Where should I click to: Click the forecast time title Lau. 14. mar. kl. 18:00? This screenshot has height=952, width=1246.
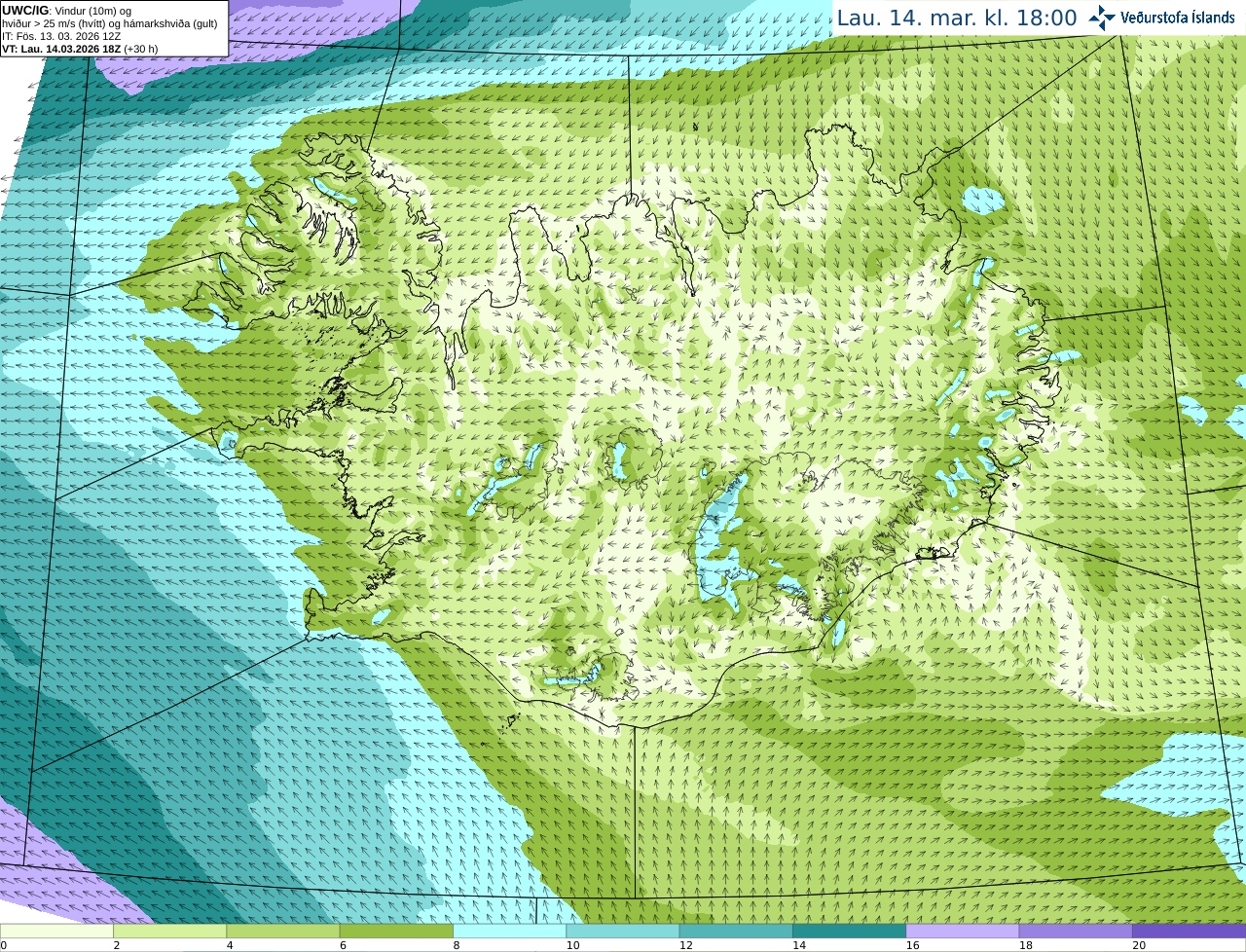[x=957, y=18]
